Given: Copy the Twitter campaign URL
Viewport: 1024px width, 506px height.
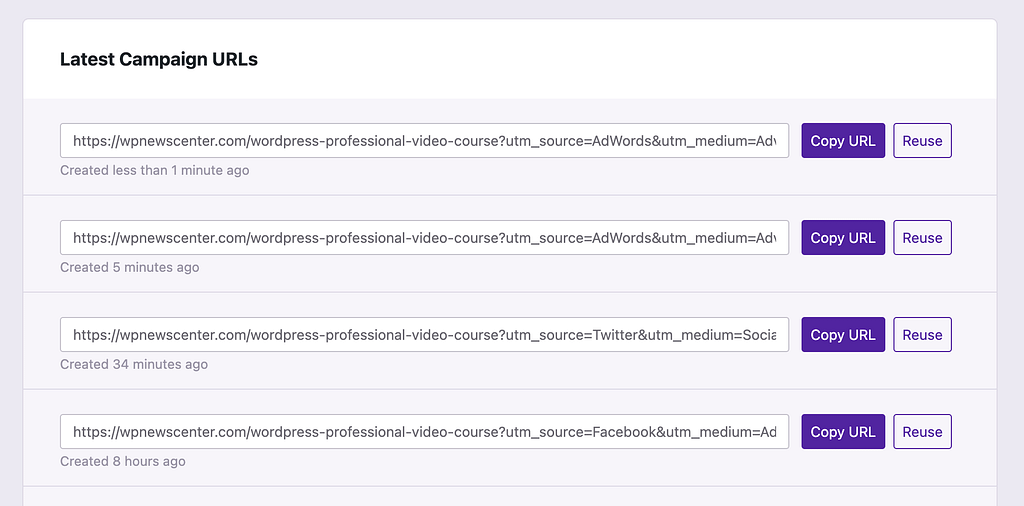Looking at the screenshot, I should pyautogui.click(x=842, y=335).
